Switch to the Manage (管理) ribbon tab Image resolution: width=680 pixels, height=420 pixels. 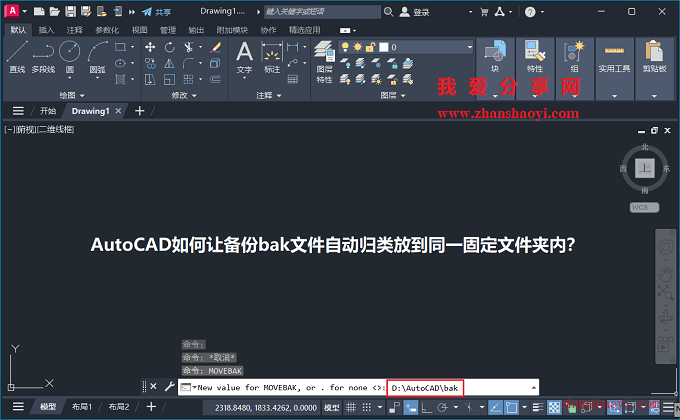point(168,30)
